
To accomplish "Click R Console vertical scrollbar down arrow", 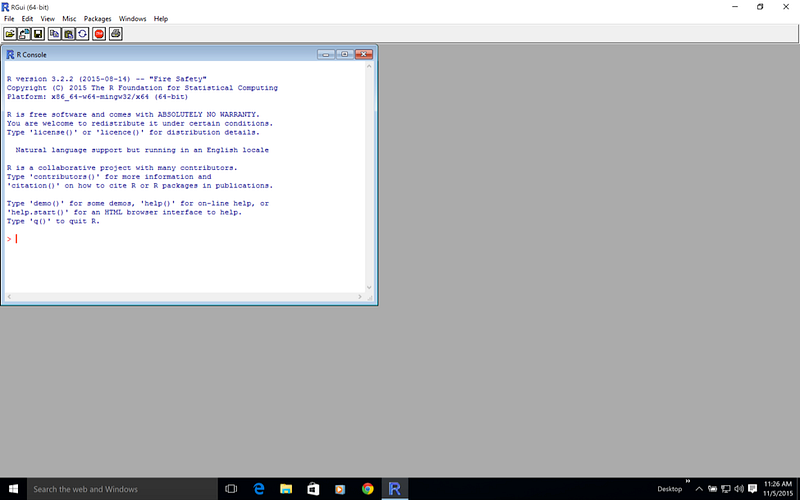I will click(369, 288).
